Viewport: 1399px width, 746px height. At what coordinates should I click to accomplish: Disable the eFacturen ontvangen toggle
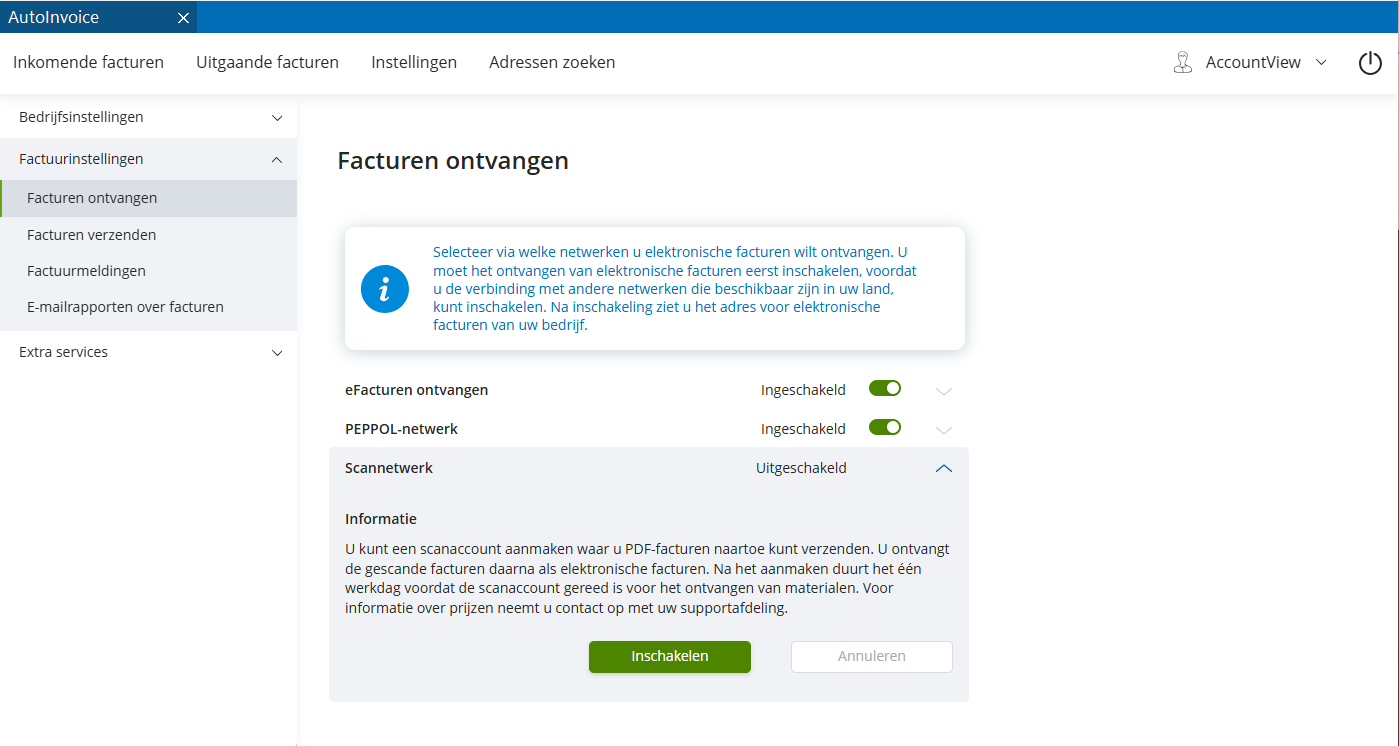pos(885,389)
